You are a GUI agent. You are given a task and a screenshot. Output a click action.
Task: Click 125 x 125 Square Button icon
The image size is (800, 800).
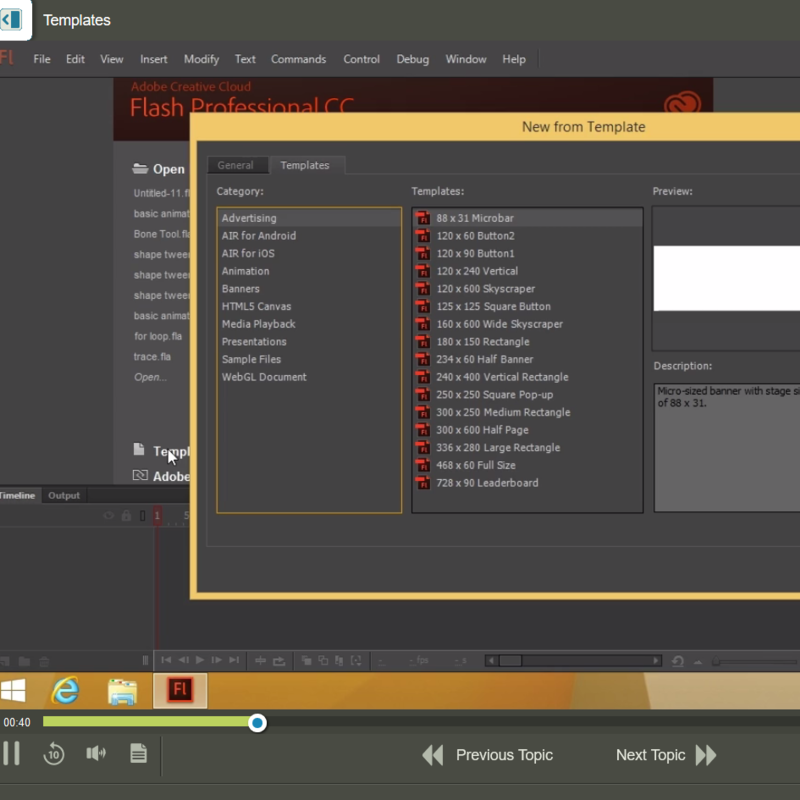[x=422, y=307]
